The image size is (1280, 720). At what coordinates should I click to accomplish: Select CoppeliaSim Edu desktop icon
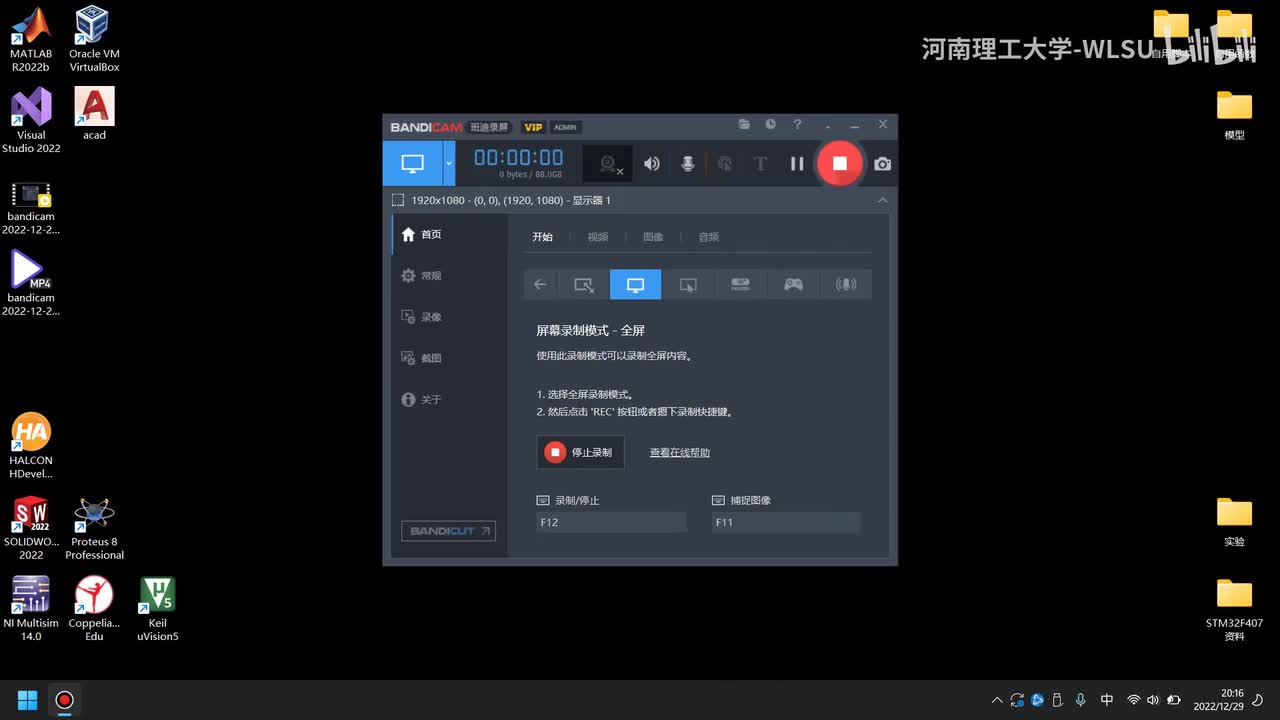(94, 609)
